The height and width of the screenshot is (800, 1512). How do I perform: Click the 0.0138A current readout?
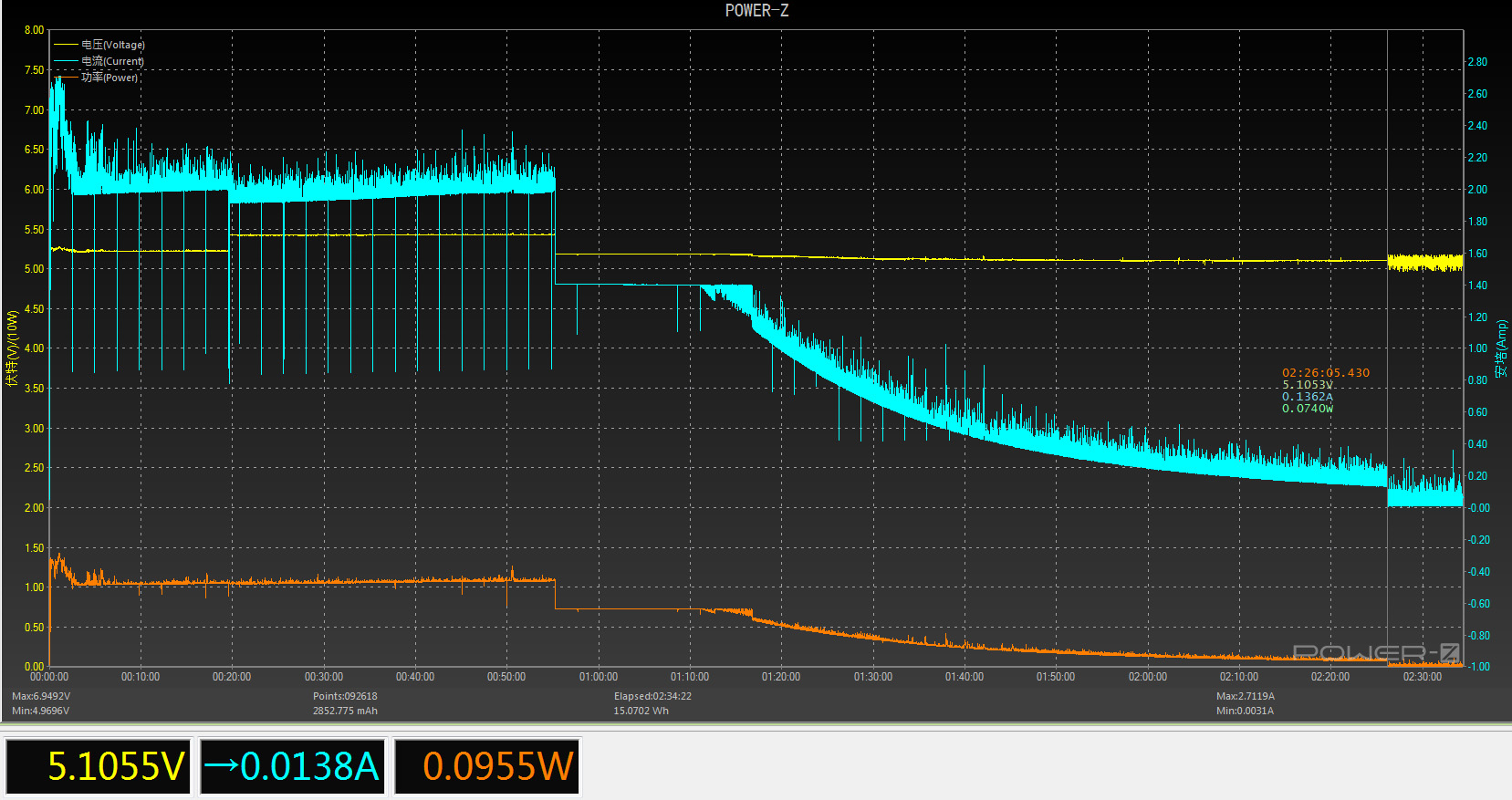tap(309, 766)
